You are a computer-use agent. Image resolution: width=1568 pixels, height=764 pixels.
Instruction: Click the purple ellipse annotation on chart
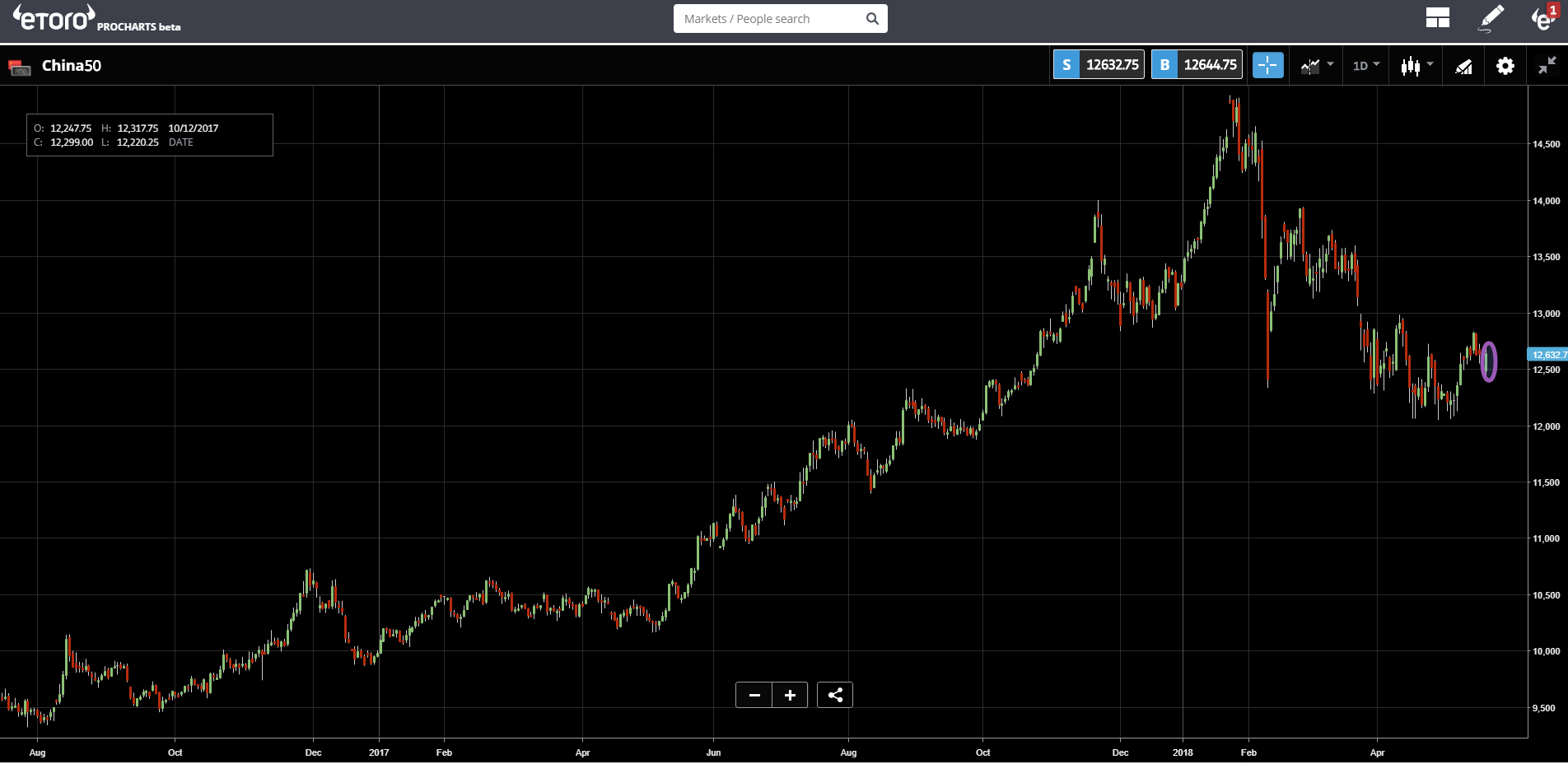click(x=1488, y=362)
